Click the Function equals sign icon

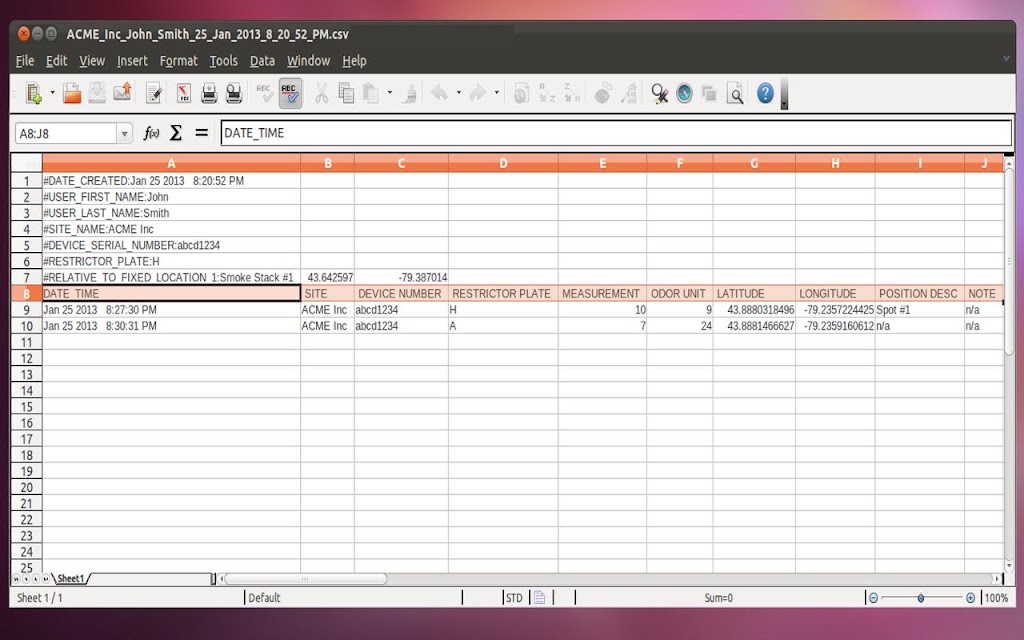click(x=201, y=133)
